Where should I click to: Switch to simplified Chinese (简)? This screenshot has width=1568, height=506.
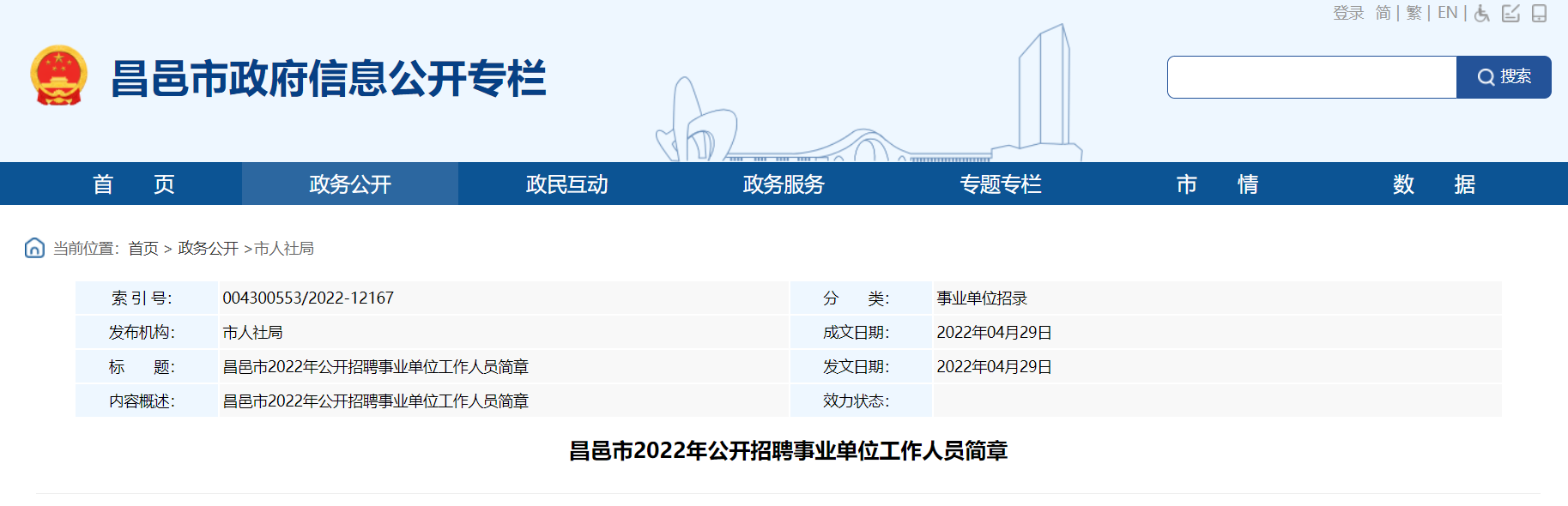[x=1383, y=13]
